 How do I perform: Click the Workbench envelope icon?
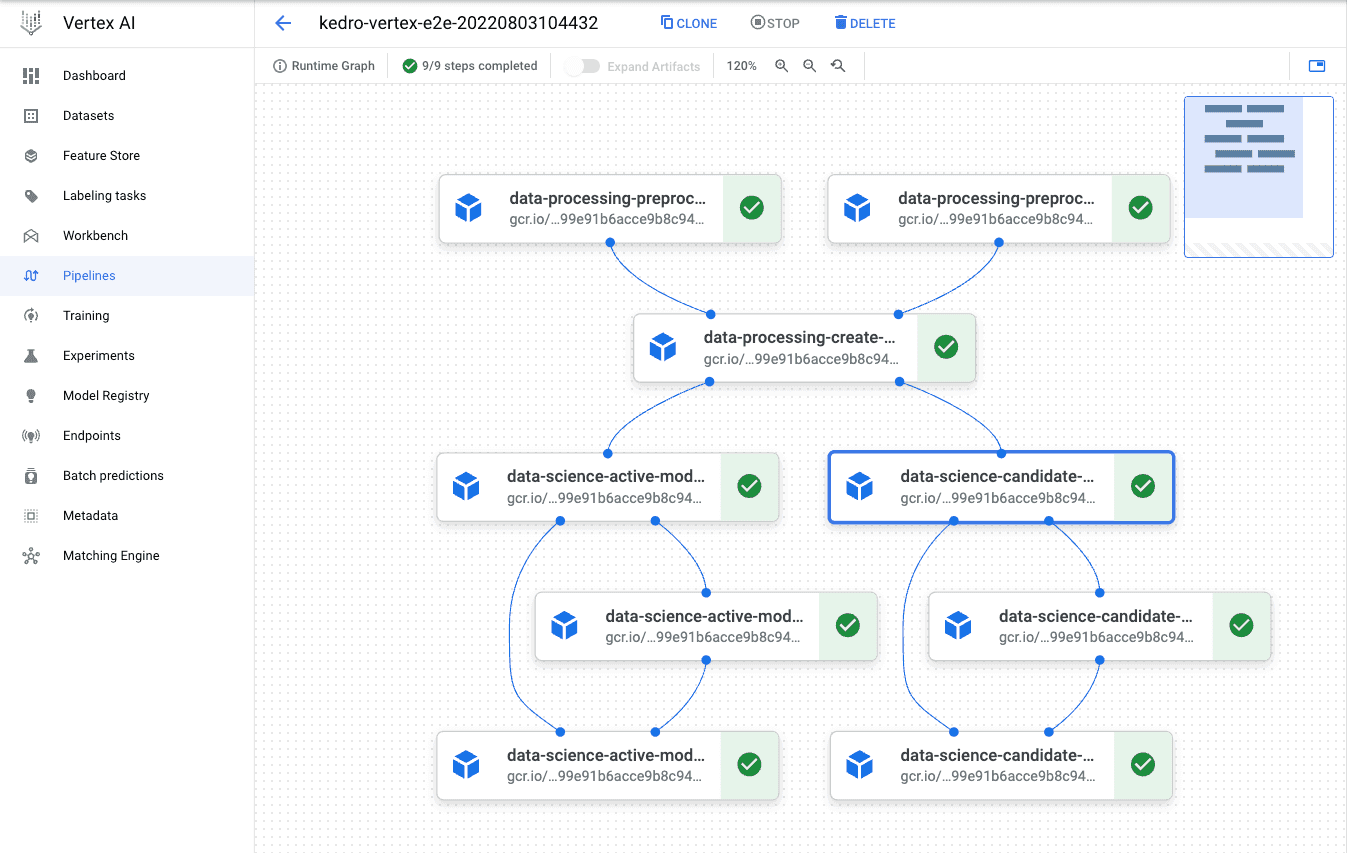(31, 236)
